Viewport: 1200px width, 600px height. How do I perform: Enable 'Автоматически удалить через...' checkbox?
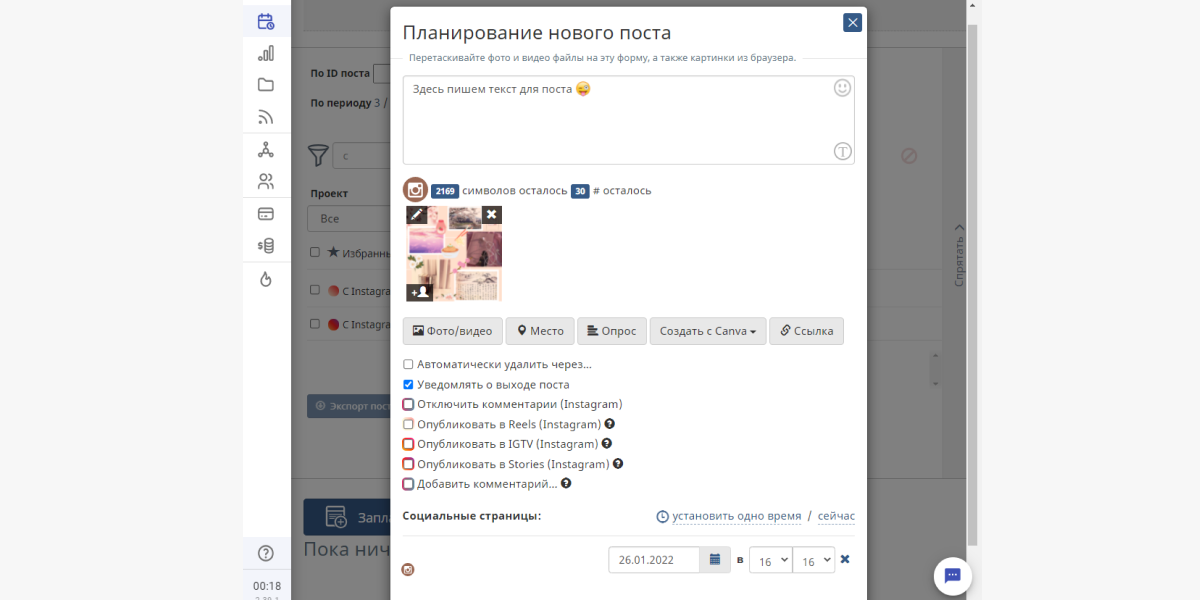point(408,365)
